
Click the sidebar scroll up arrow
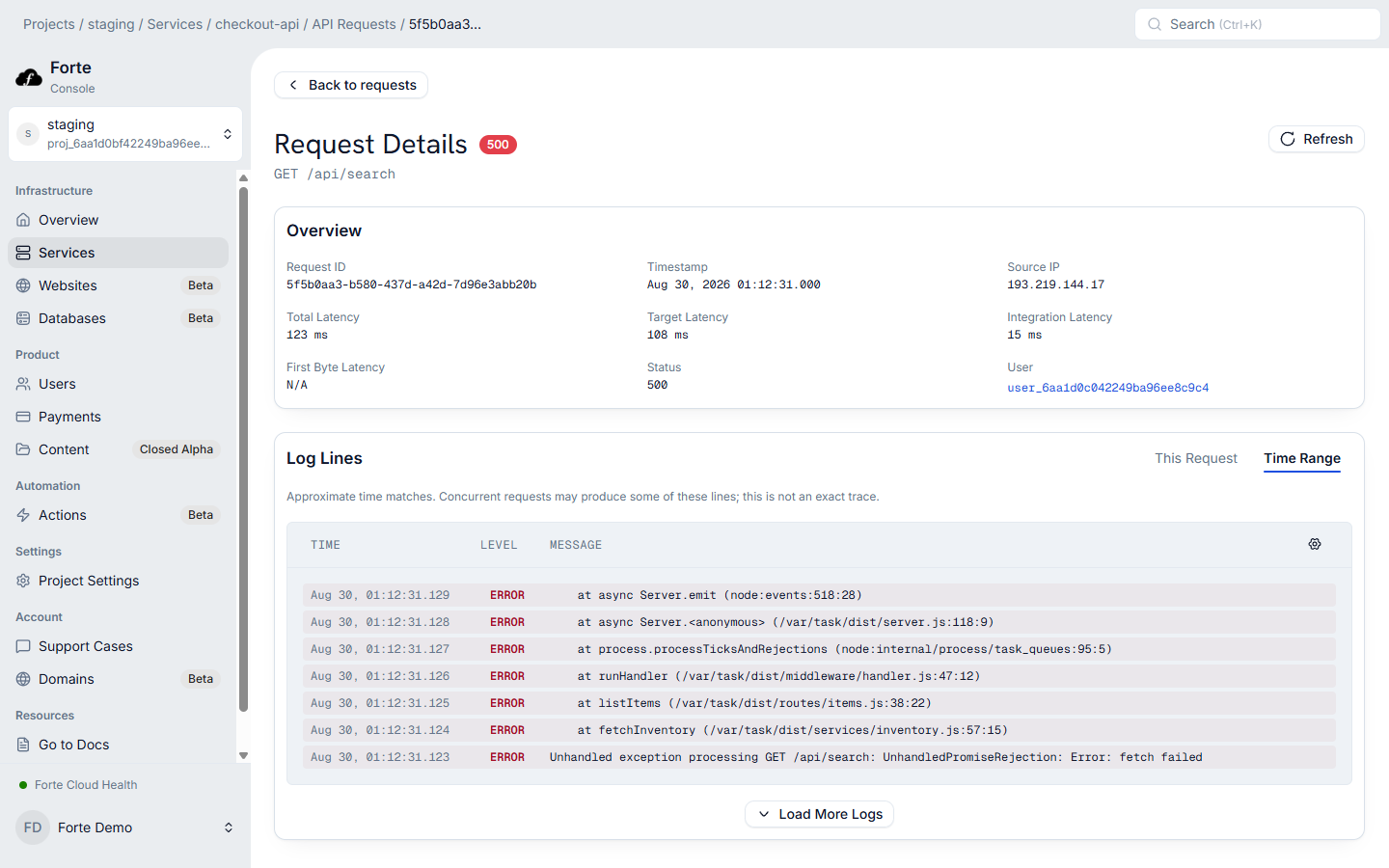click(x=243, y=178)
